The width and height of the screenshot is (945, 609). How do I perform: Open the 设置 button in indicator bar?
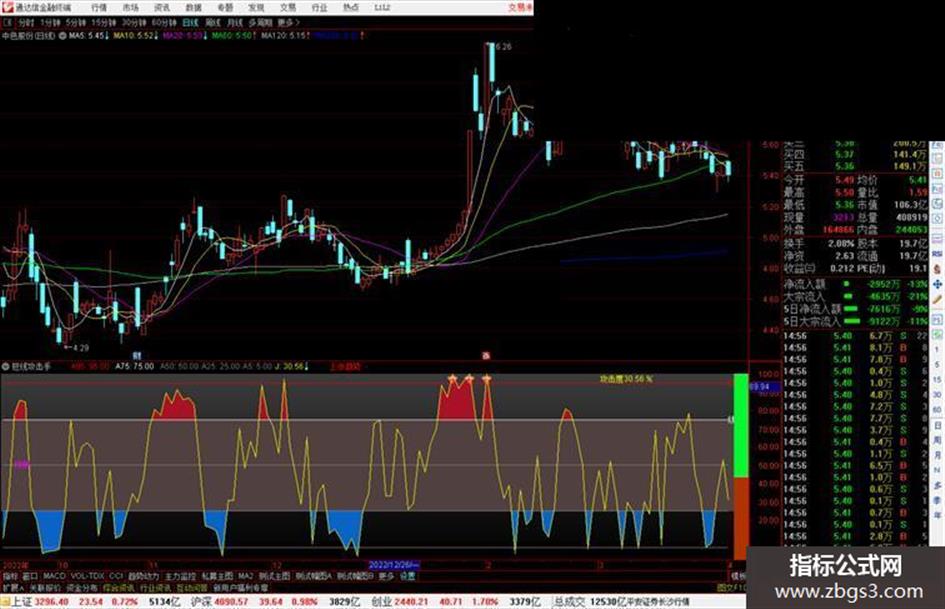coord(408,576)
